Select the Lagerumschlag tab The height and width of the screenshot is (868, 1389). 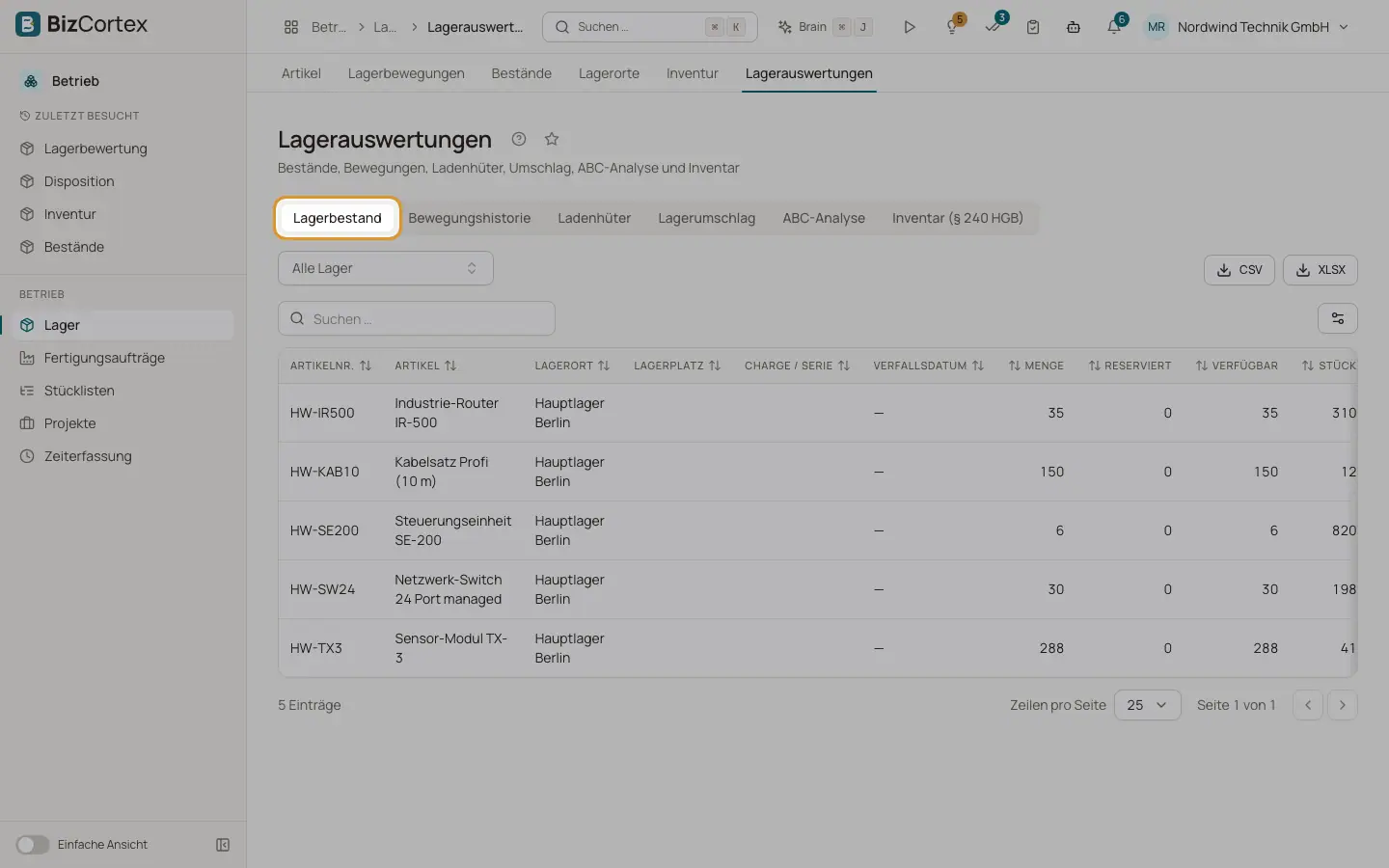[x=707, y=218]
